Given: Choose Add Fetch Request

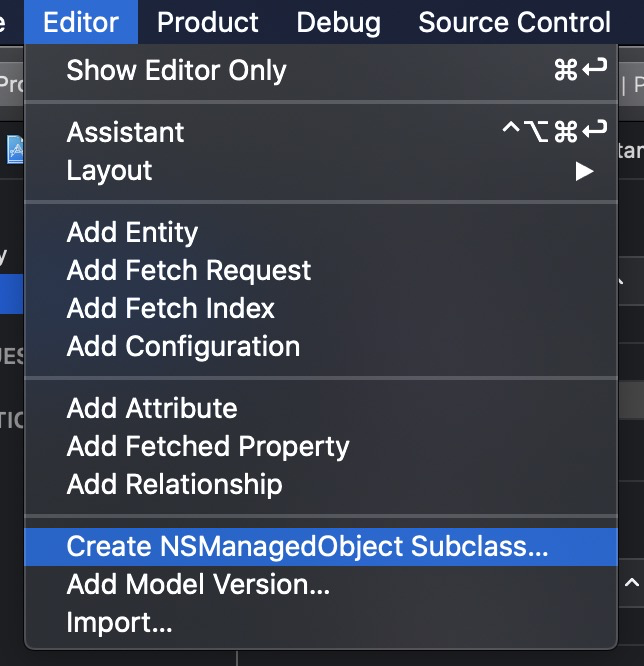Looking at the screenshot, I should [321, 270].
